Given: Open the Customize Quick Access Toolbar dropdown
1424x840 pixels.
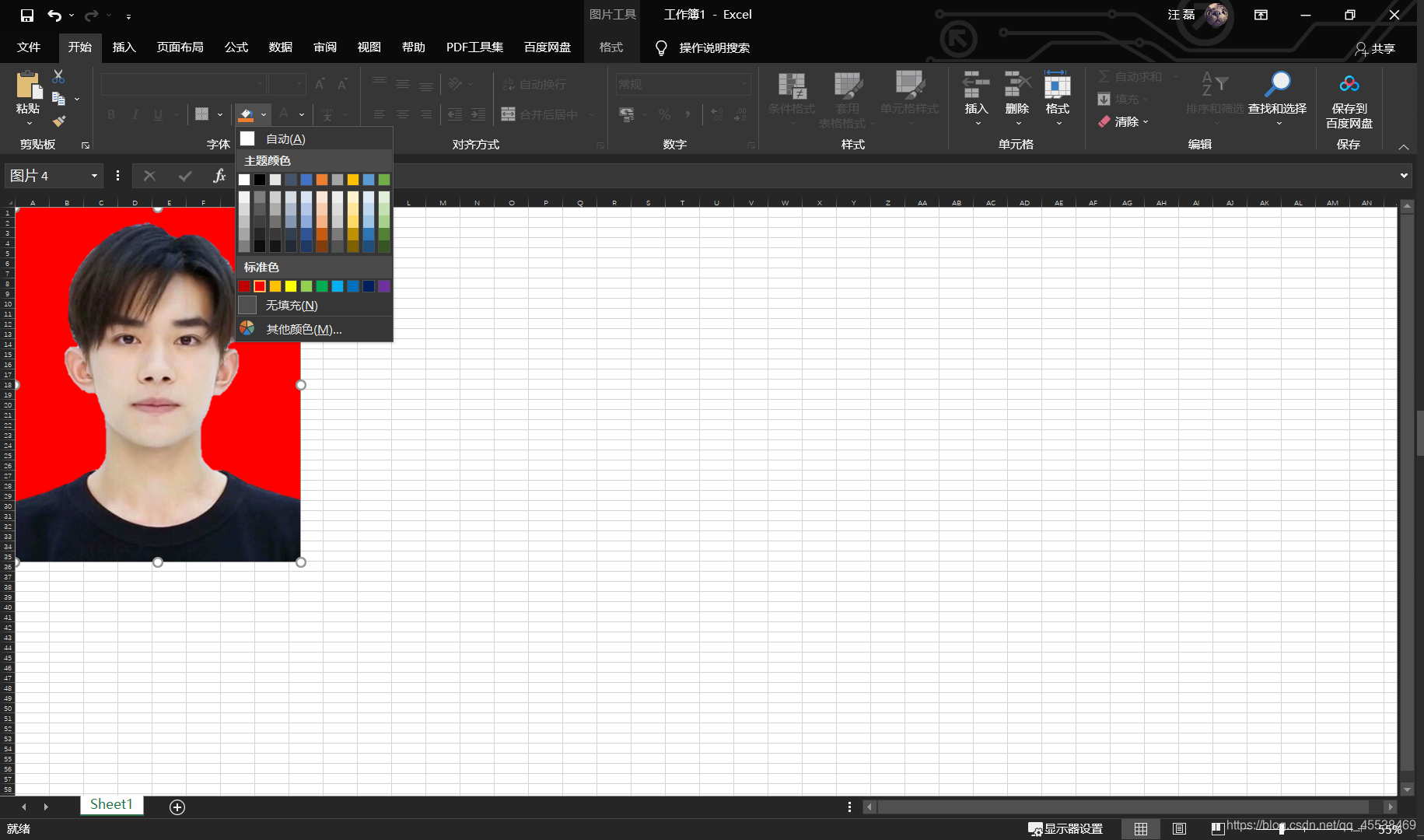Looking at the screenshot, I should point(128,16).
